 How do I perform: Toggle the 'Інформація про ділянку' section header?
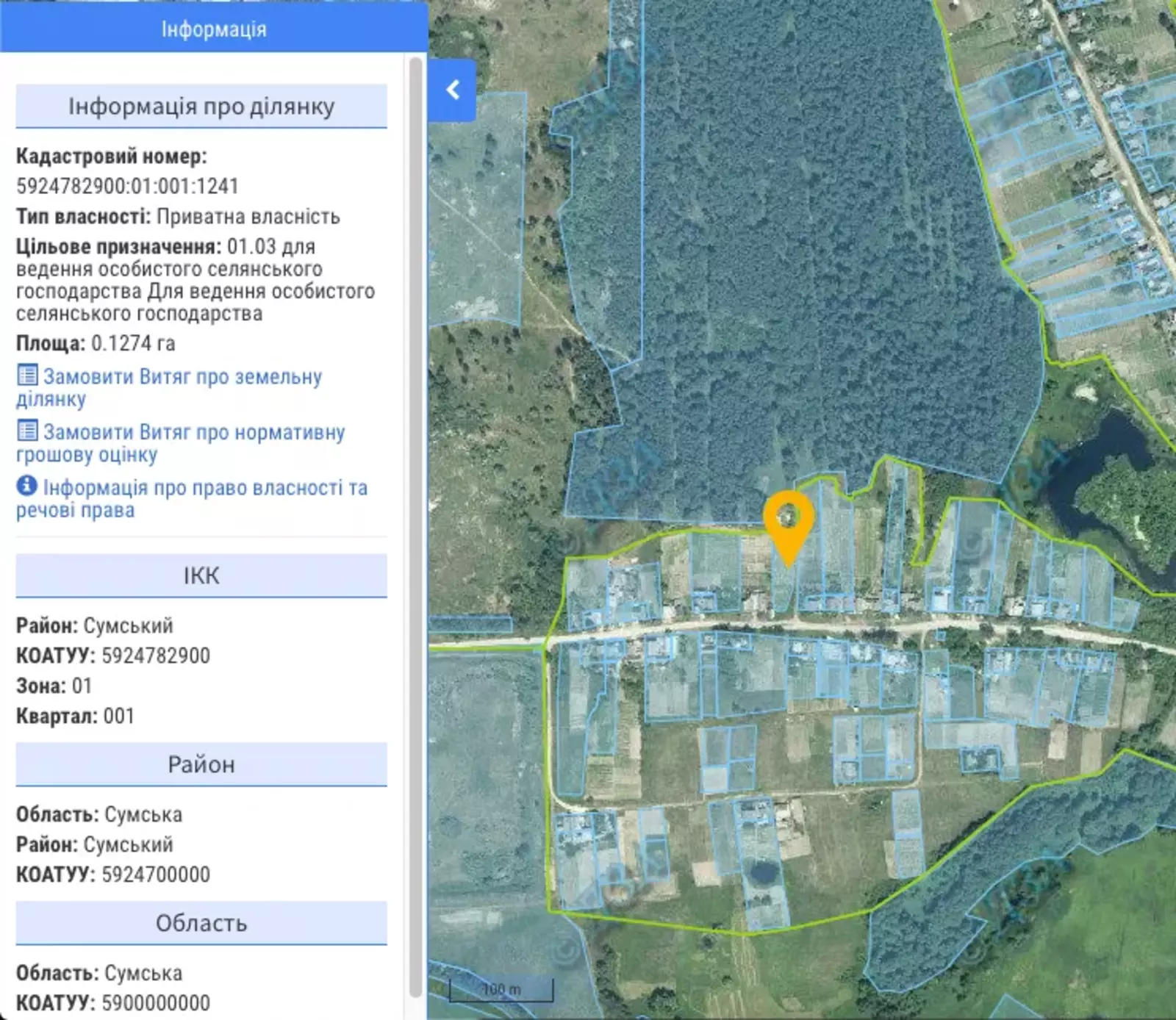(201, 107)
